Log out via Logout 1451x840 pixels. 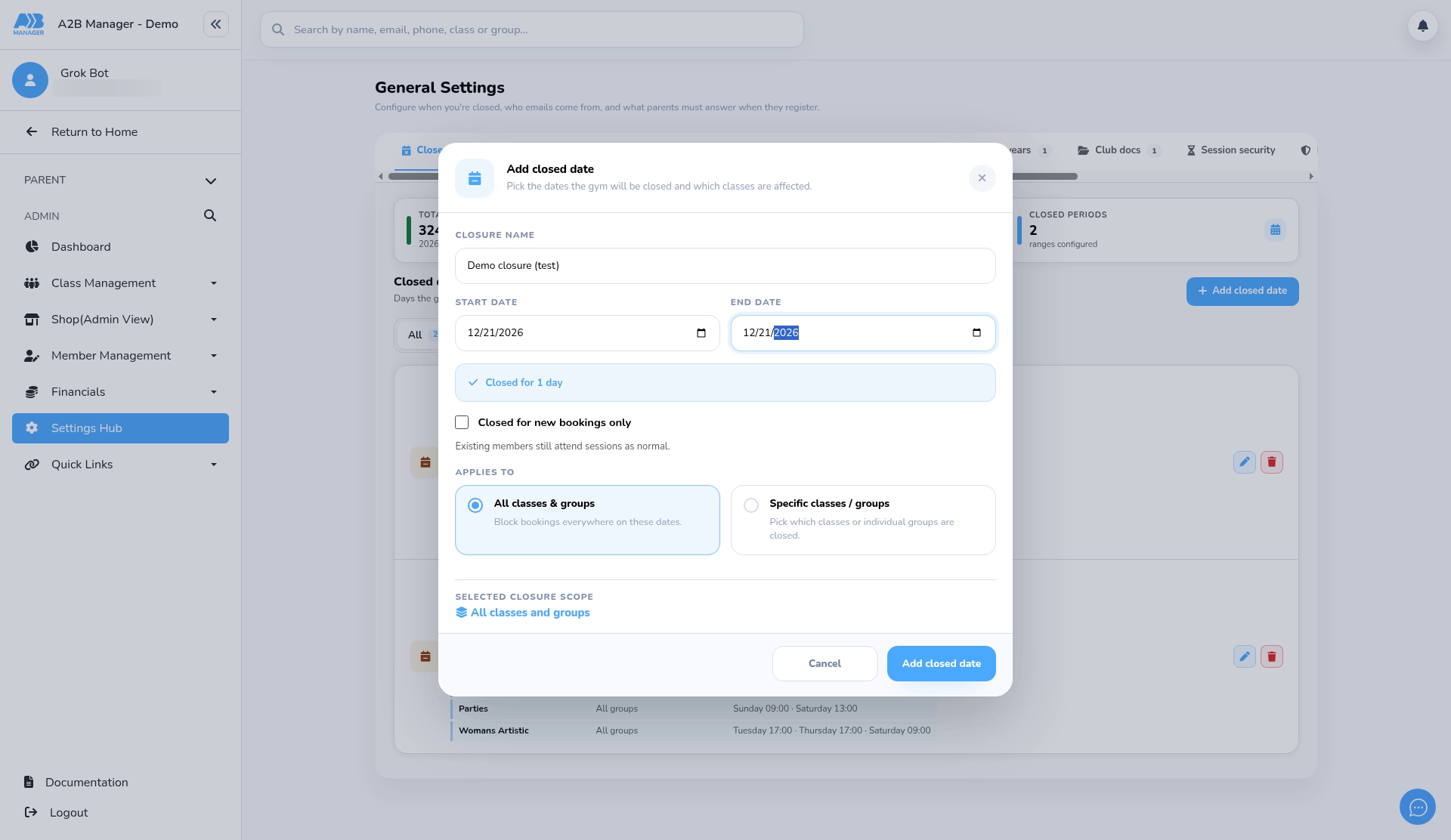(x=57, y=813)
